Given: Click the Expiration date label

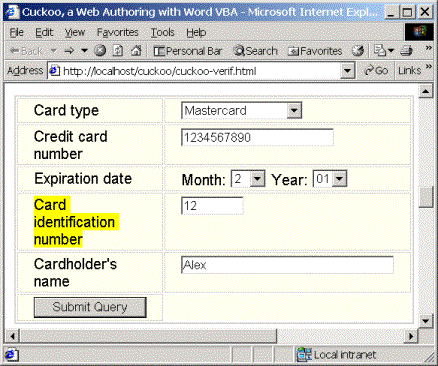Looking at the screenshot, I should 83,179.
